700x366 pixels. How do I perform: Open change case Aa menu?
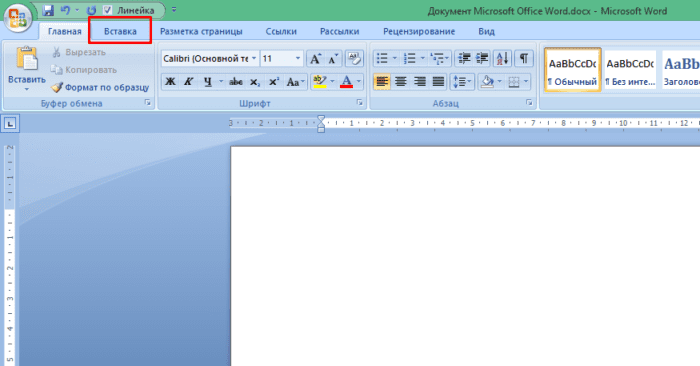[x=296, y=82]
